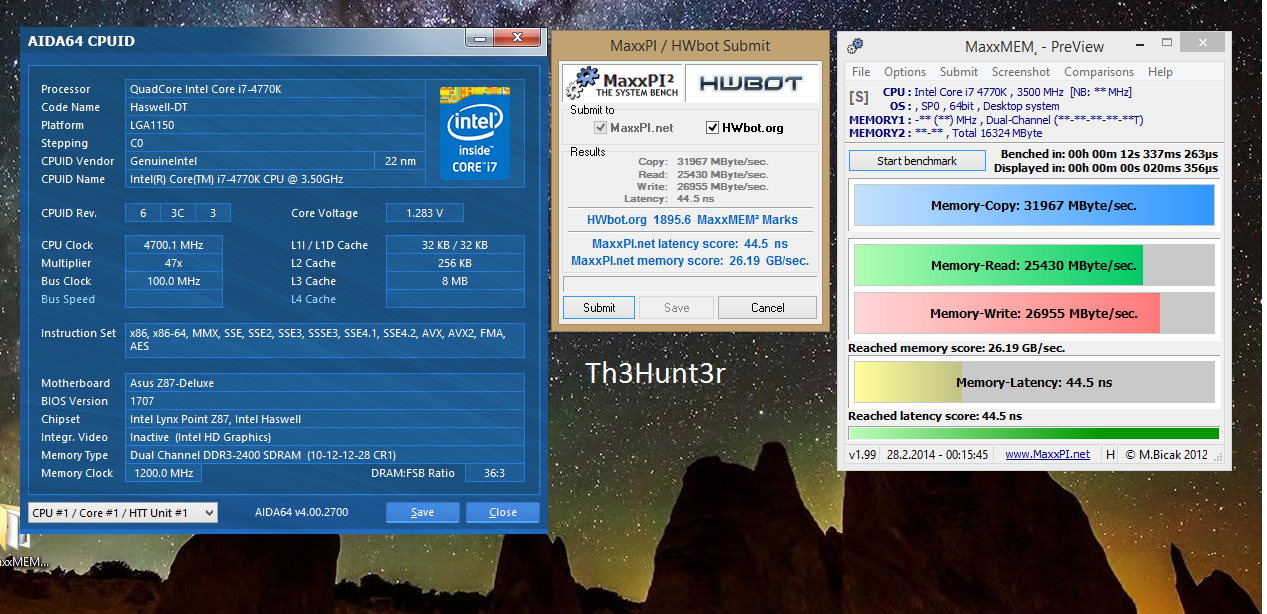1267x614 pixels.
Task: Click the Asus Z87-Deluxe motherboard value
Action: click(x=325, y=383)
